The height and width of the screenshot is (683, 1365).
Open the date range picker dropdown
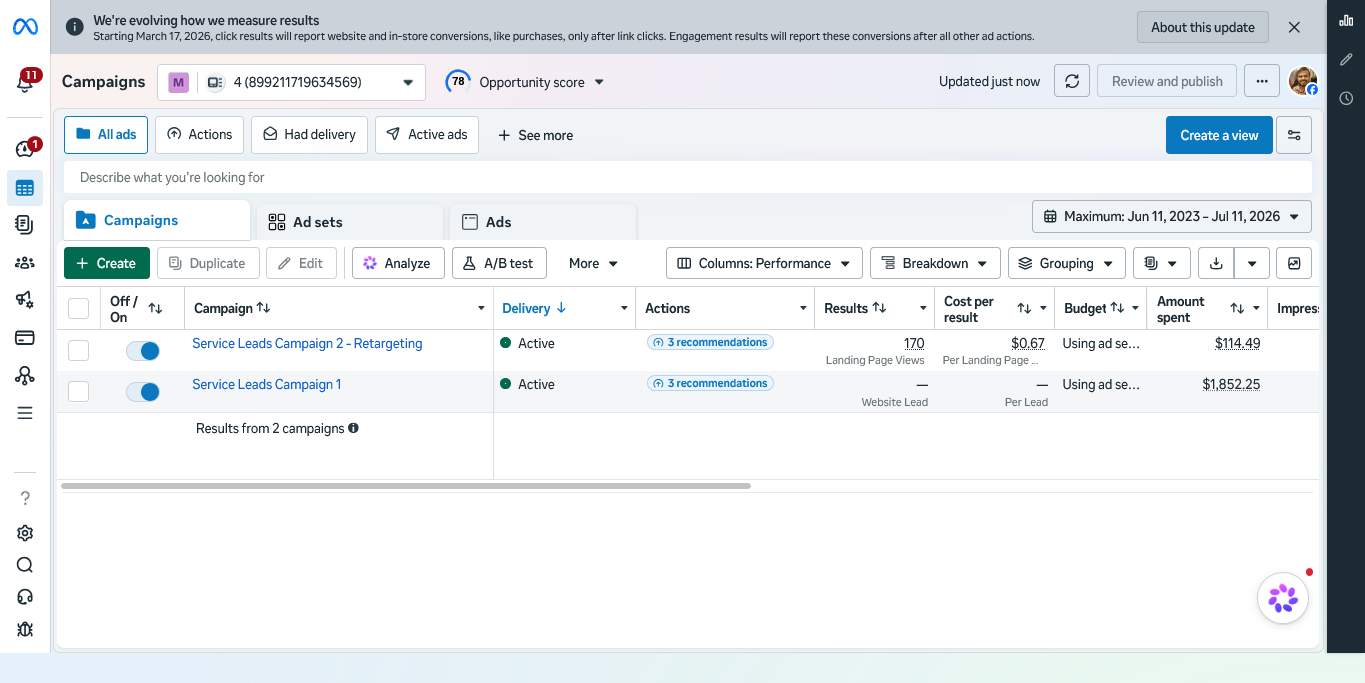[x=1172, y=216]
